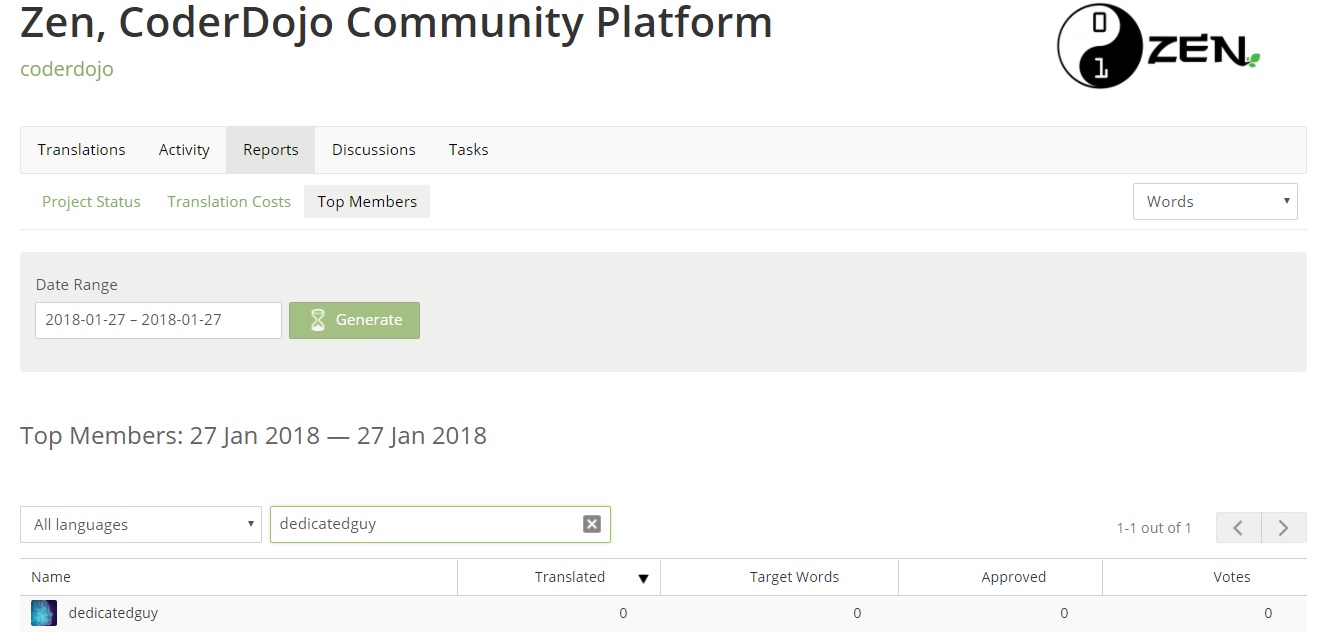
Task: Open the Tasks tab
Action: [x=468, y=150]
